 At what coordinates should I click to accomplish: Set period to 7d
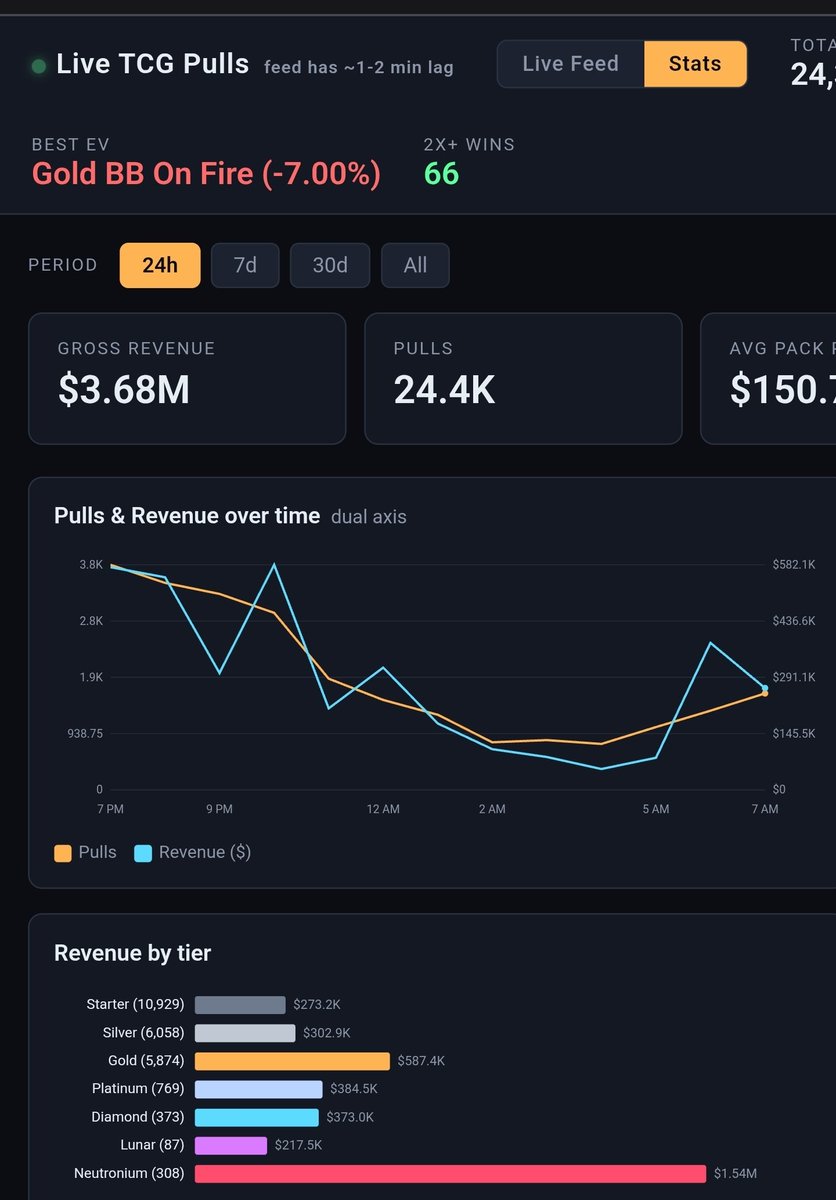tap(245, 265)
